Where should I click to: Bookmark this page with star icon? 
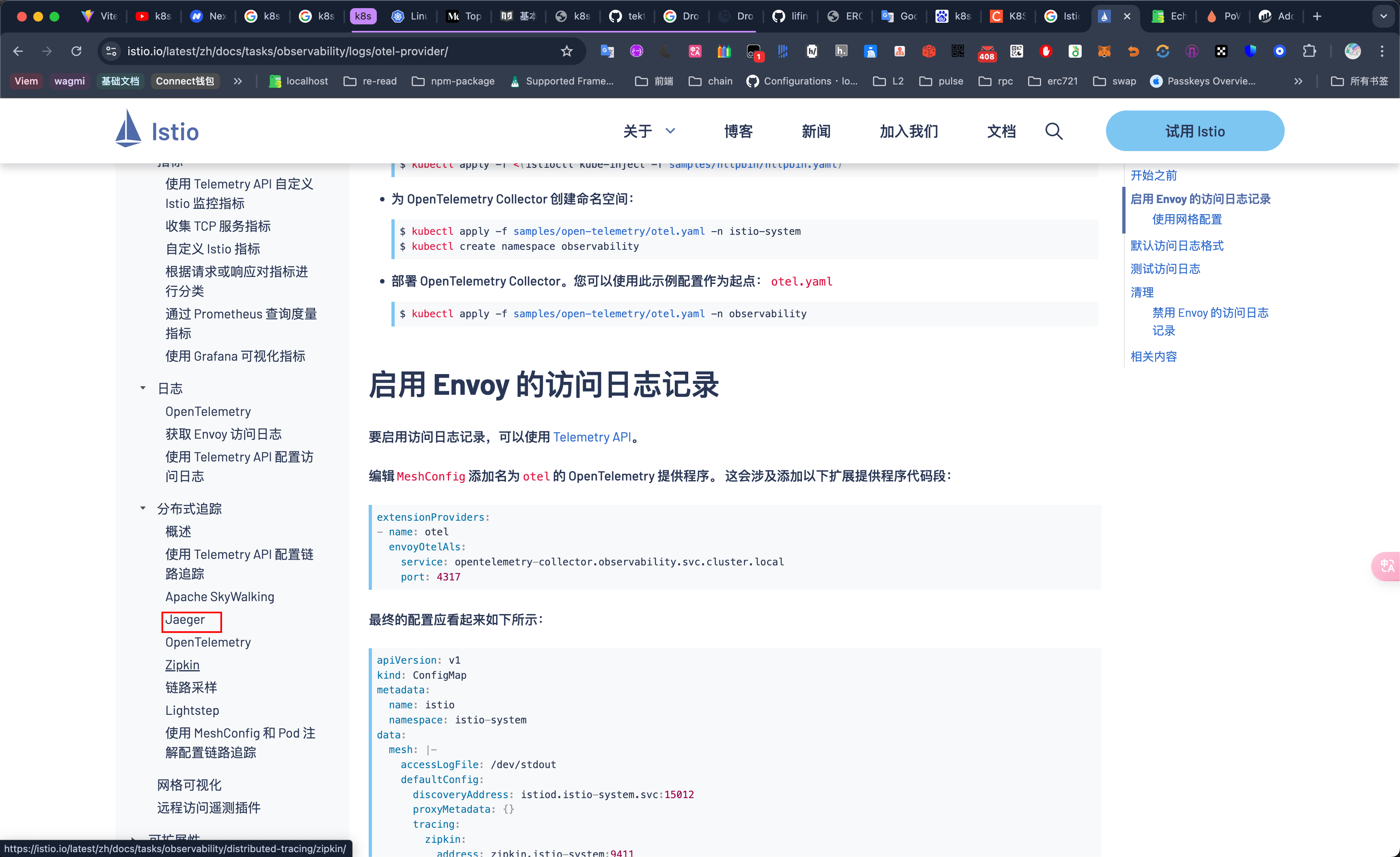566,51
